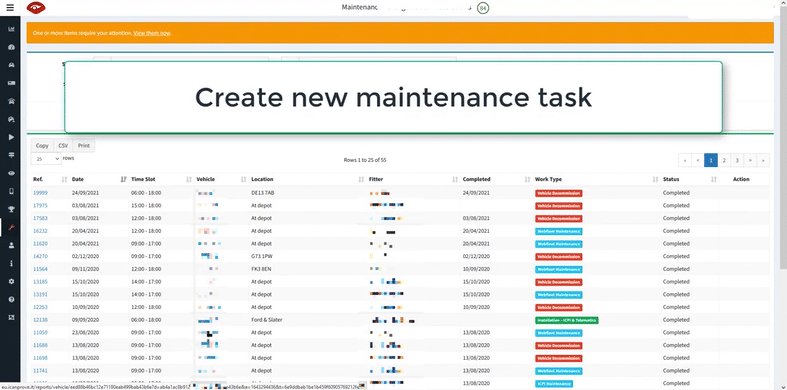Open the bar chart reports sidebar icon
Screen dimensions: 787x390
11,29
